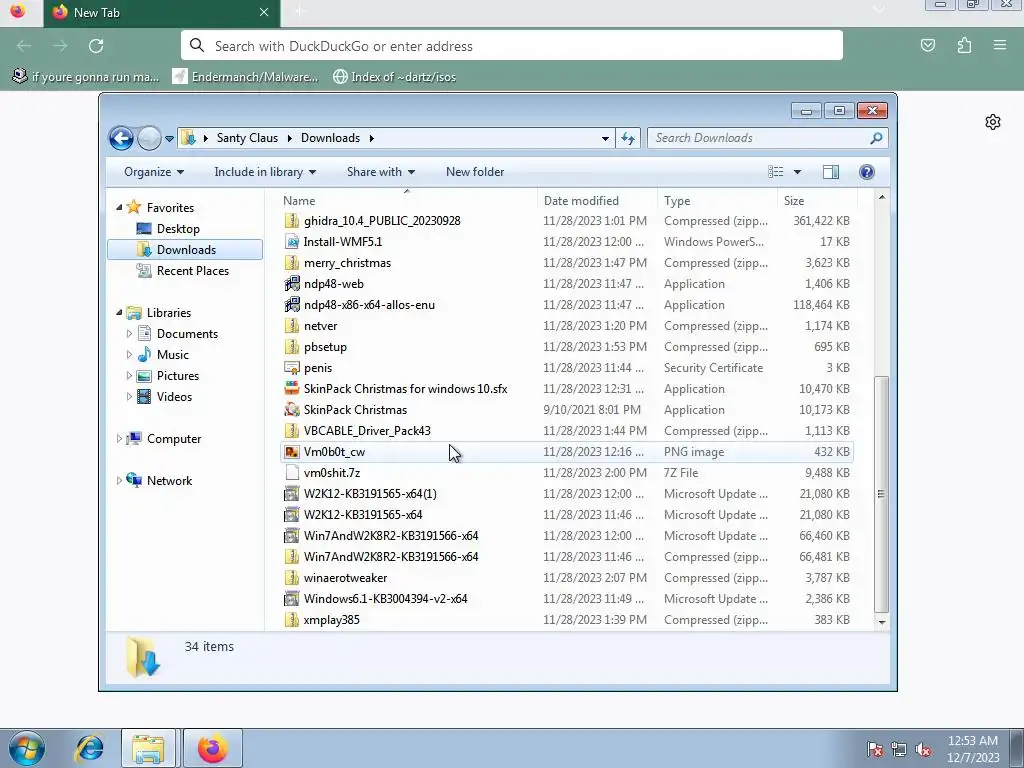Open the view options dropdown arrow
This screenshot has height=768, width=1024.
click(797, 172)
